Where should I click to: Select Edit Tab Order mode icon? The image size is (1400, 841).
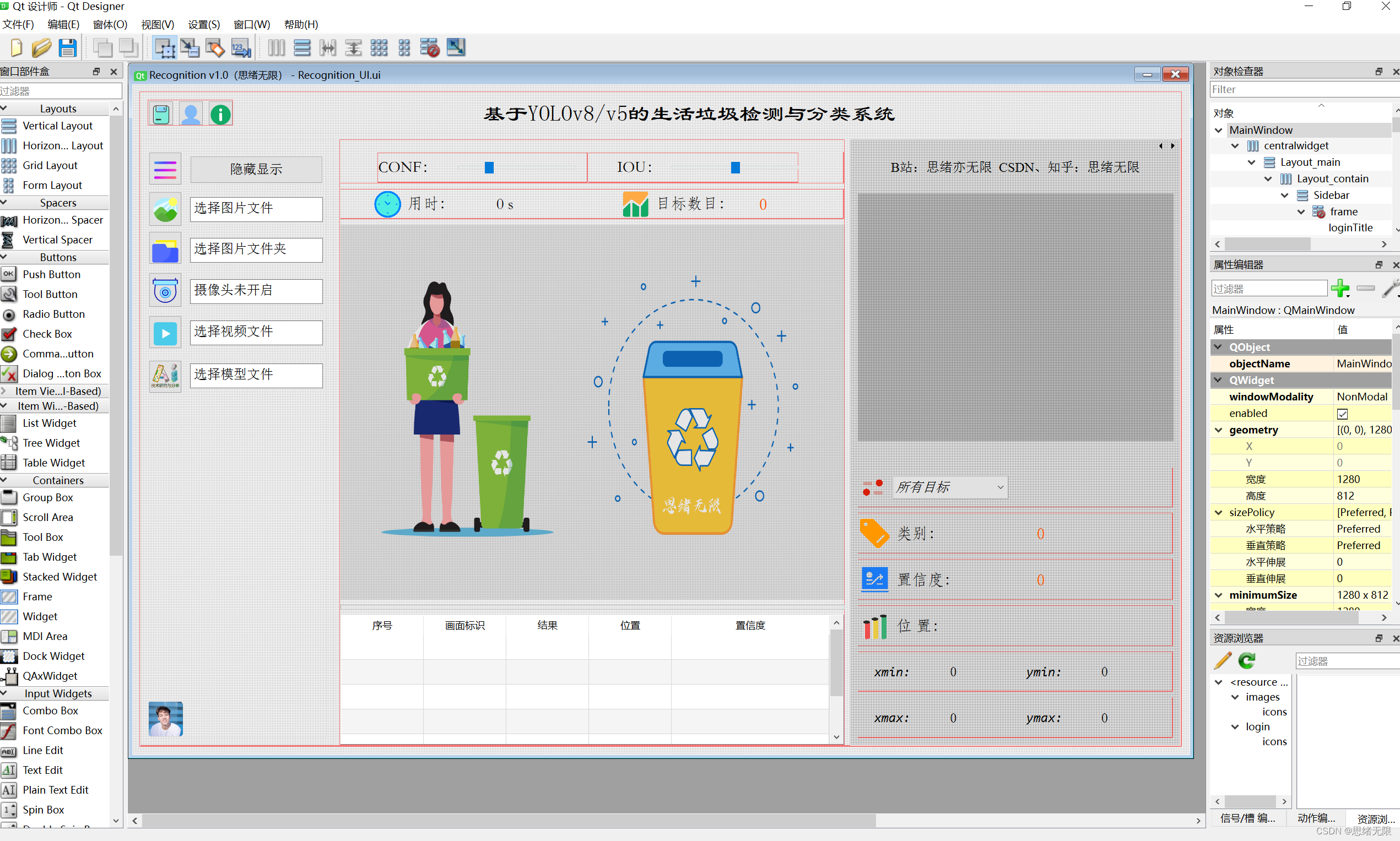click(241, 47)
